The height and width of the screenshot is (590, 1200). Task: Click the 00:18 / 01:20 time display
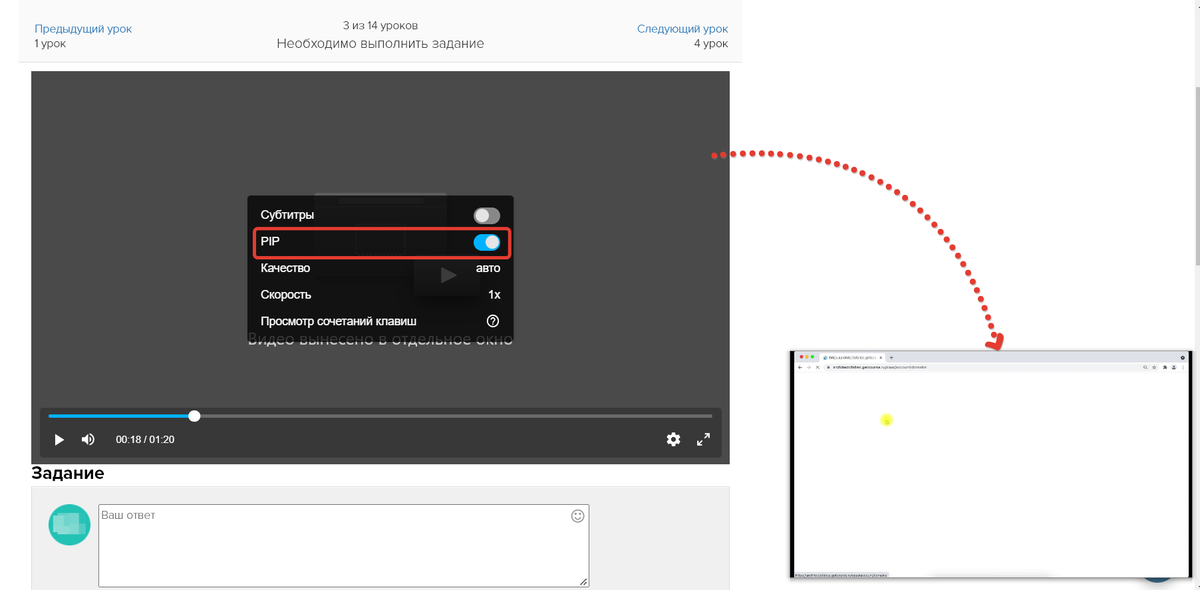click(145, 439)
